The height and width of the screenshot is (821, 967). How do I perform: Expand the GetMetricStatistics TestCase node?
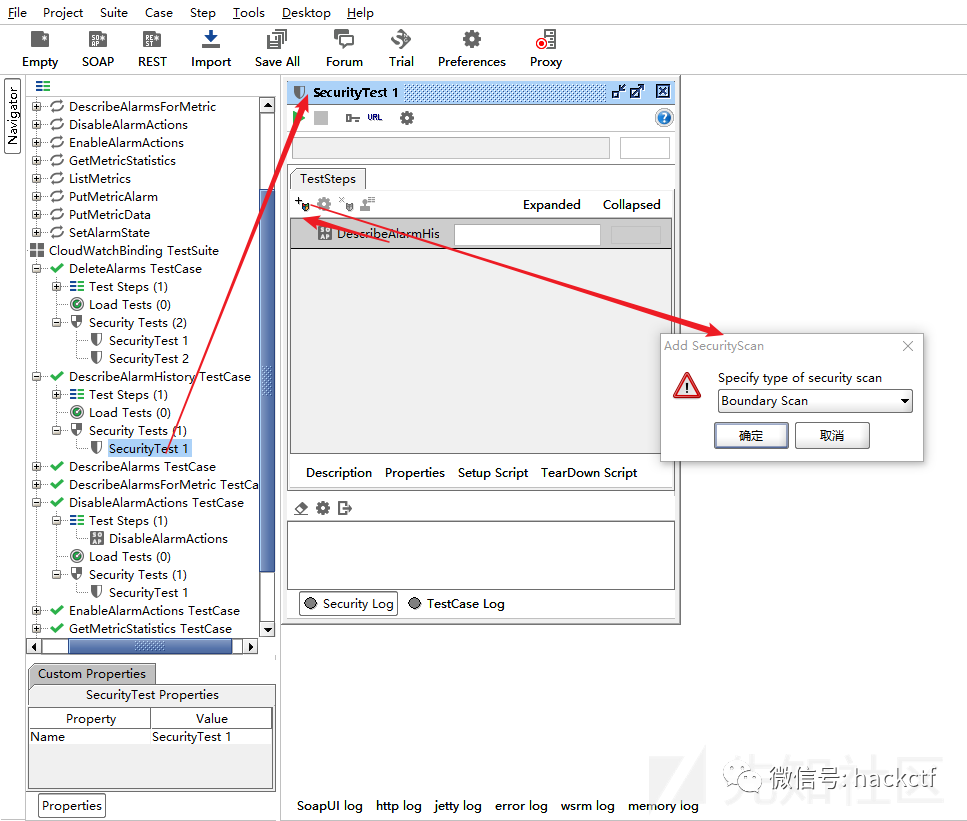click(x=36, y=629)
